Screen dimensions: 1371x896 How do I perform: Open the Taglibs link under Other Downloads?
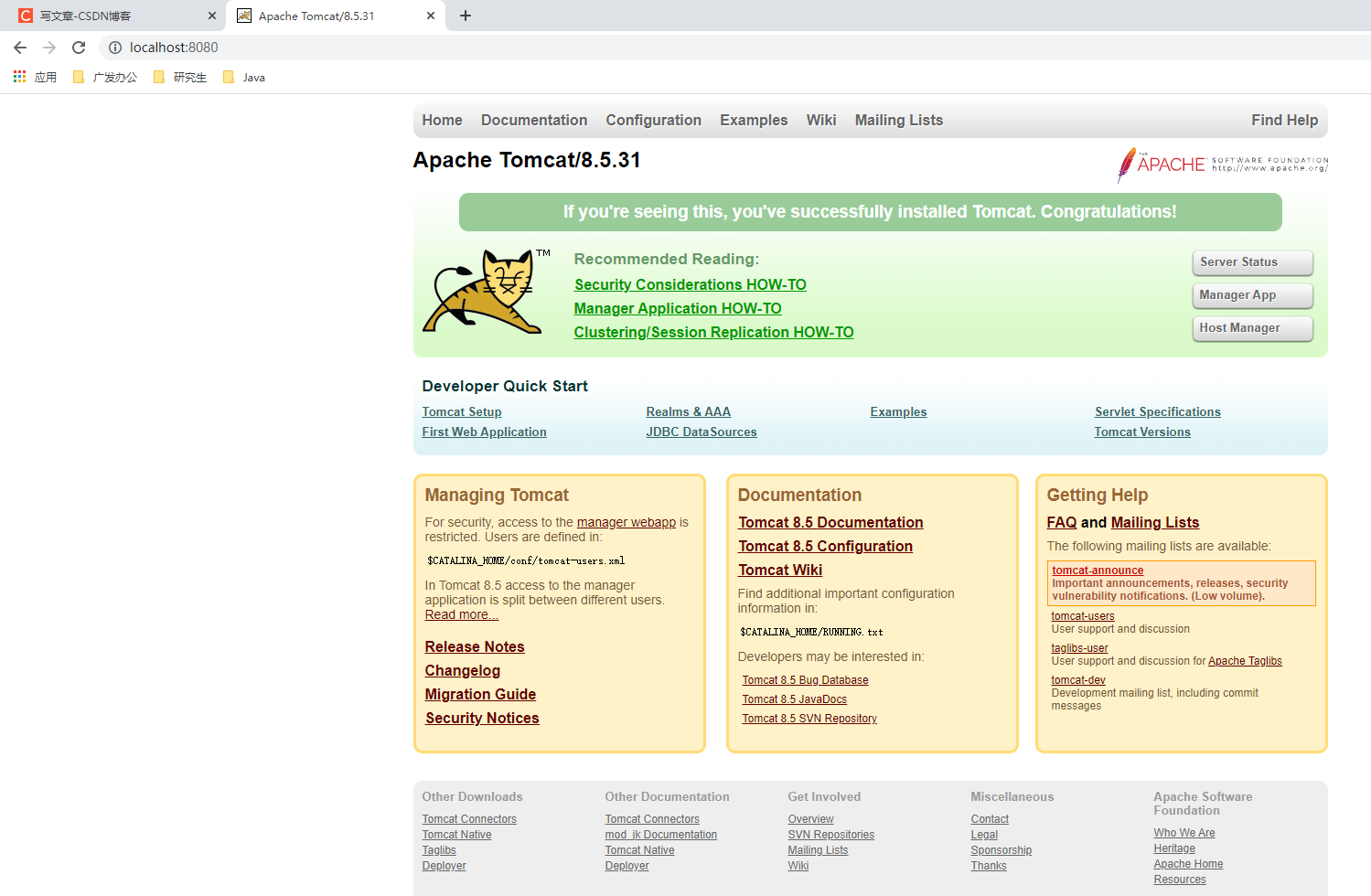tap(439, 850)
